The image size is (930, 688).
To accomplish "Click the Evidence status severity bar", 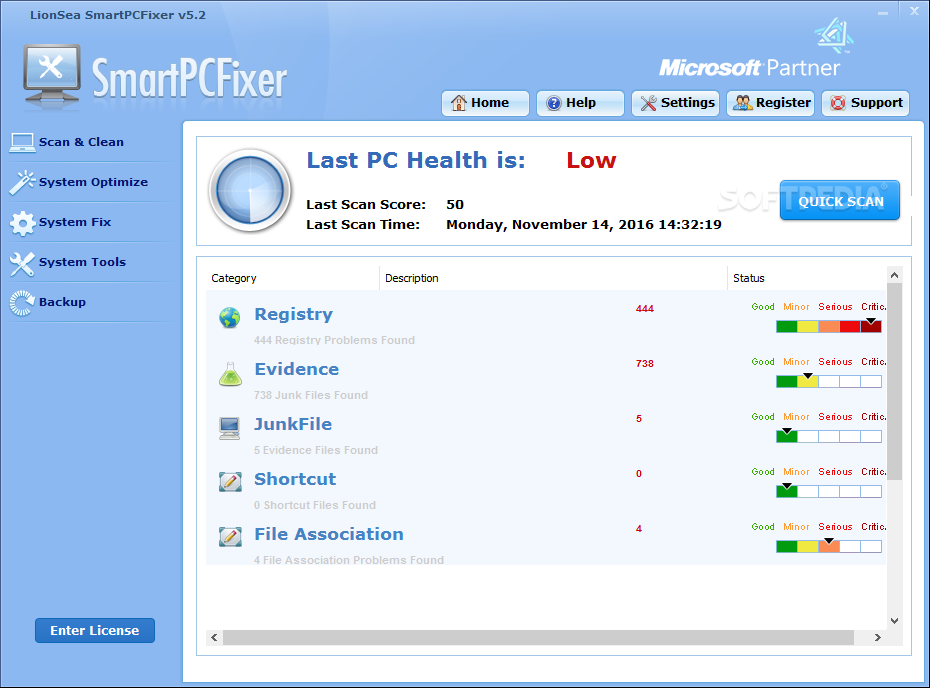I will click(829, 381).
